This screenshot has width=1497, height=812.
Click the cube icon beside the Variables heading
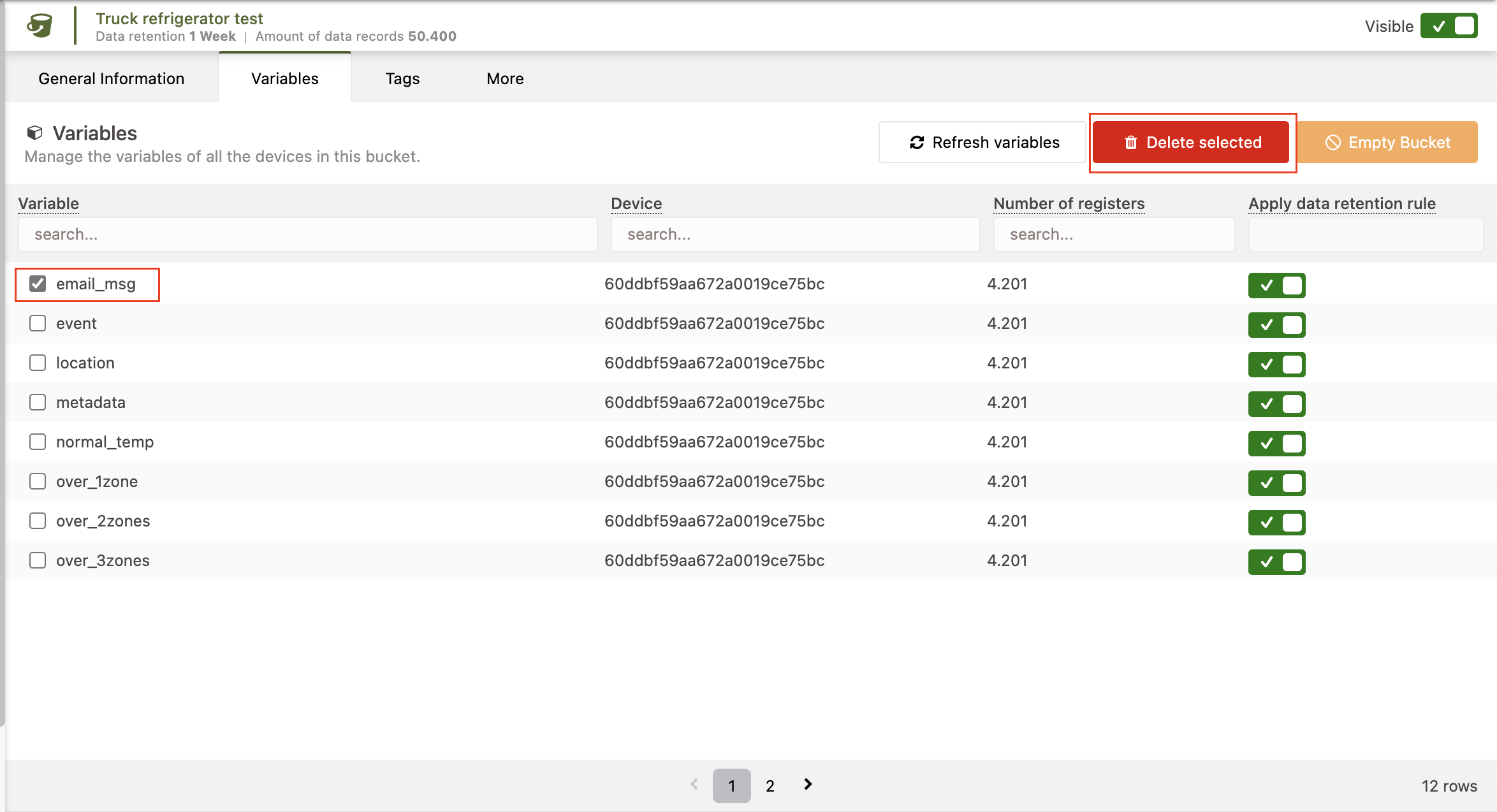coord(34,133)
